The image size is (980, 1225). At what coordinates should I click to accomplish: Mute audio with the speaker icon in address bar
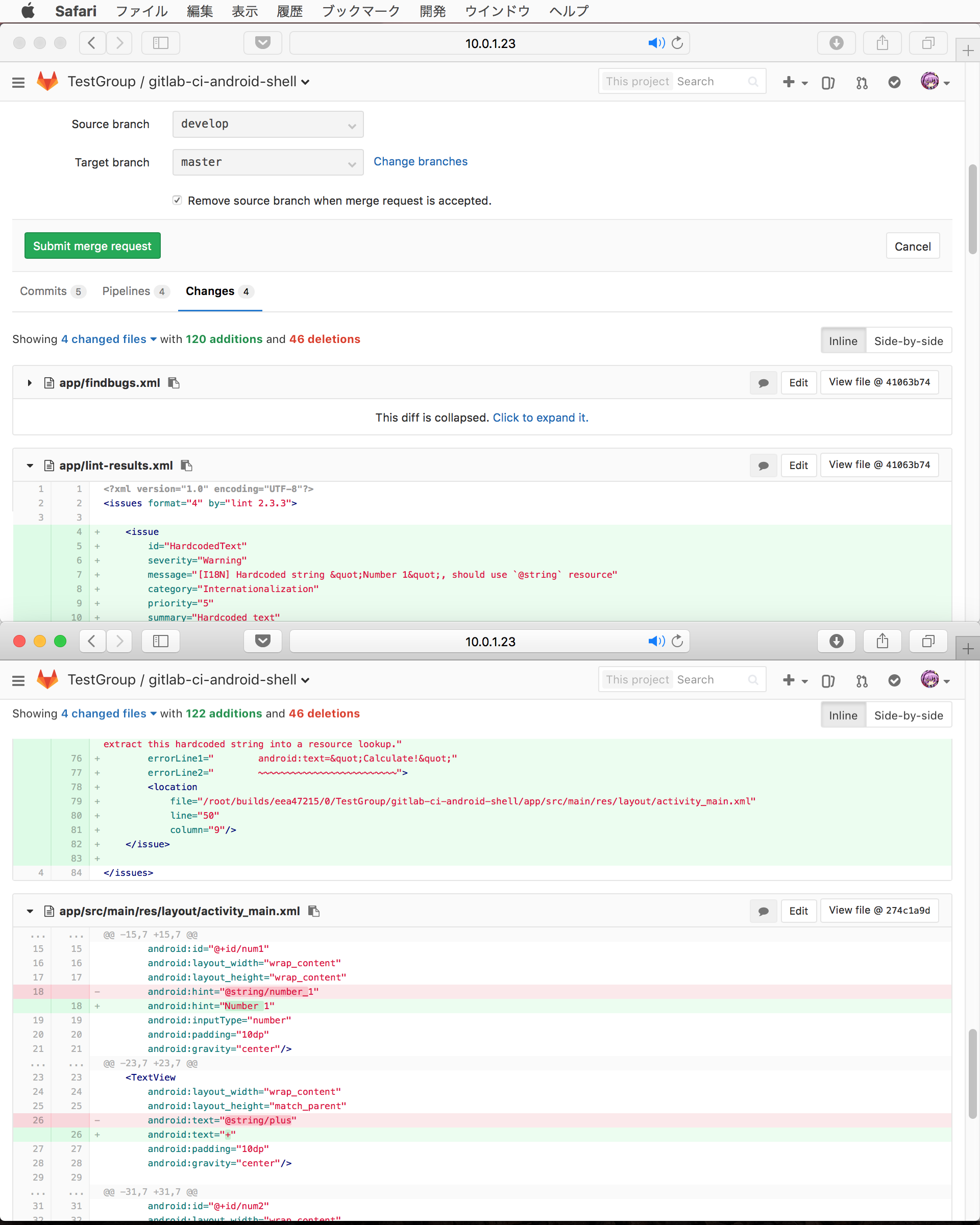click(x=657, y=42)
